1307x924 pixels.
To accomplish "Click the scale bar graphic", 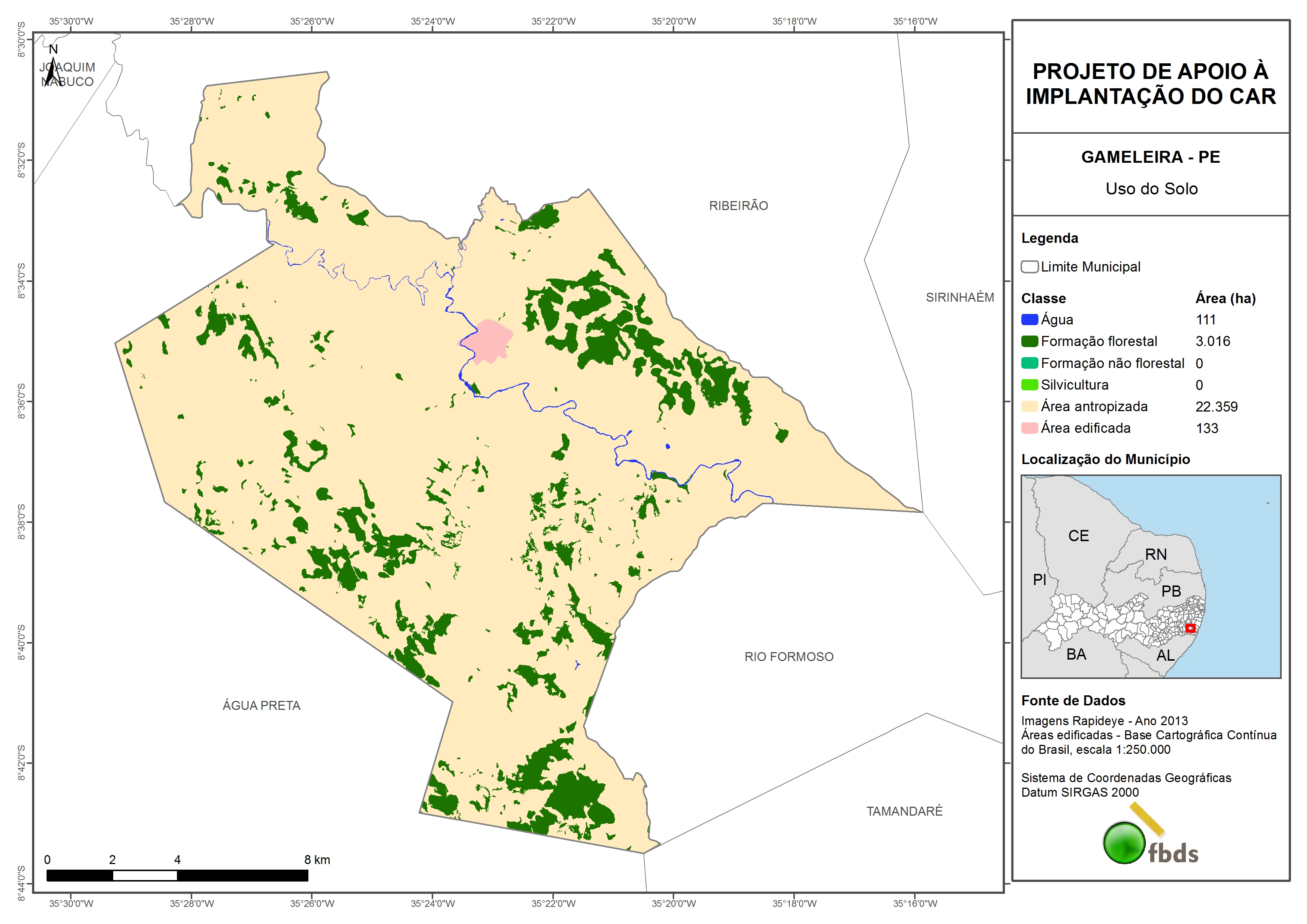I will coord(177,876).
